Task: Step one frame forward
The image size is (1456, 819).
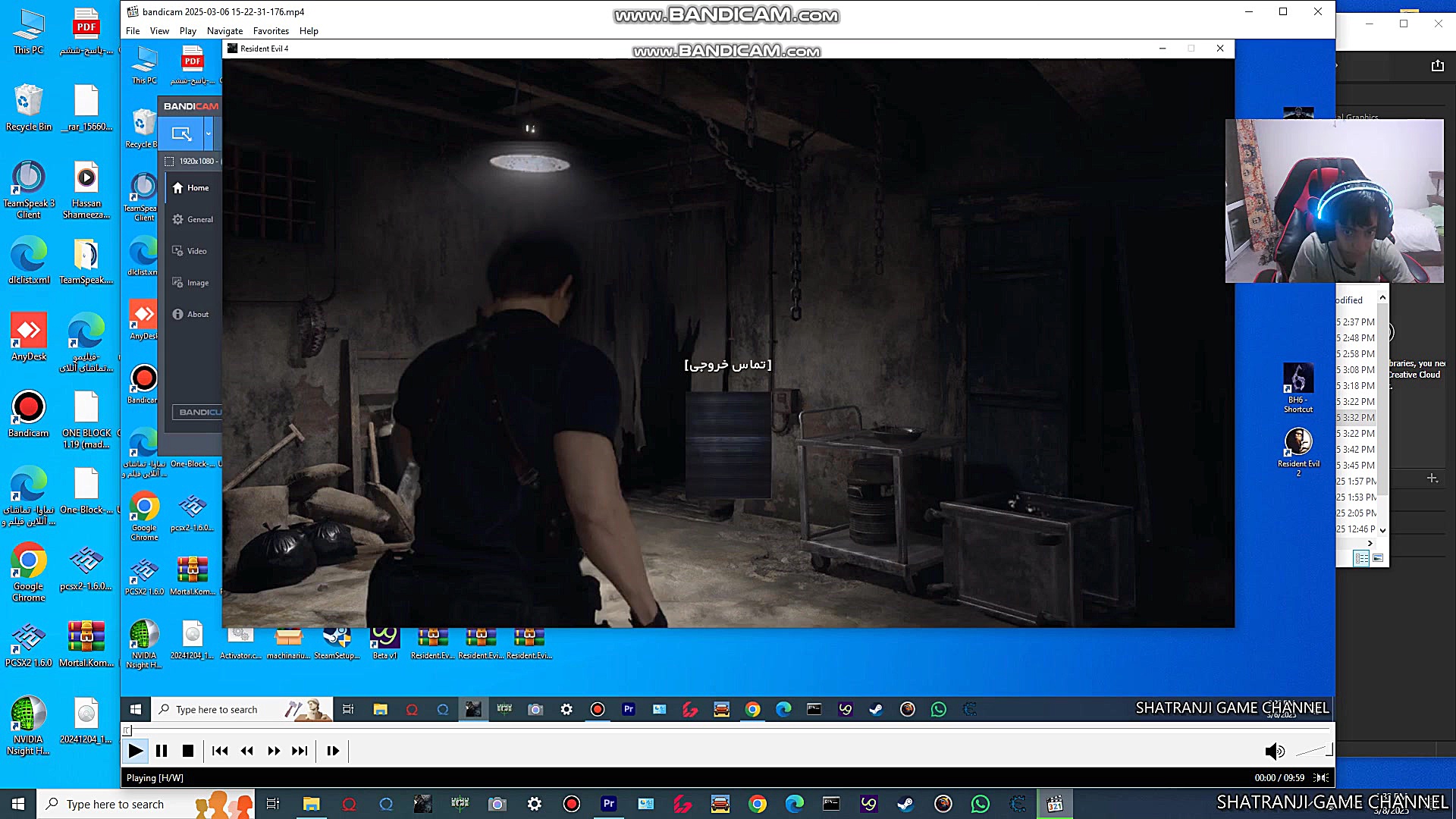Action: pos(333,751)
